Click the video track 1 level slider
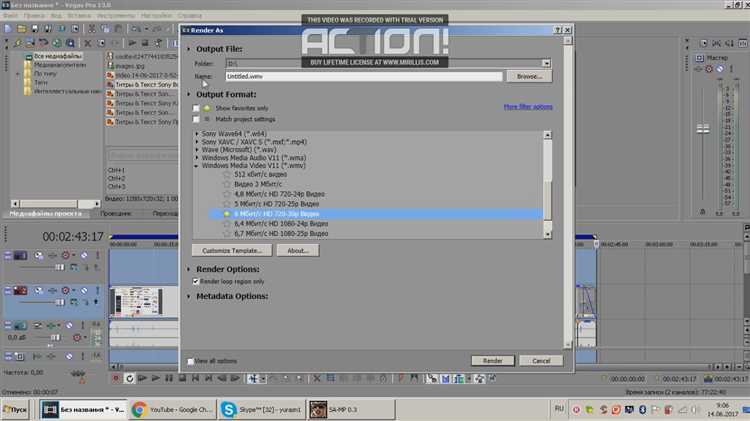 tap(59, 267)
